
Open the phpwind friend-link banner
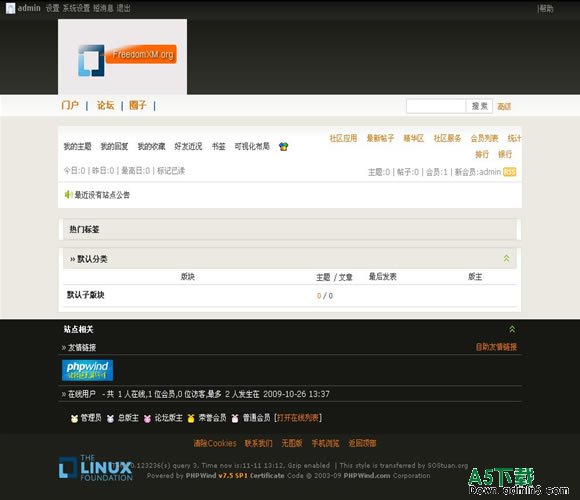(x=87, y=370)
